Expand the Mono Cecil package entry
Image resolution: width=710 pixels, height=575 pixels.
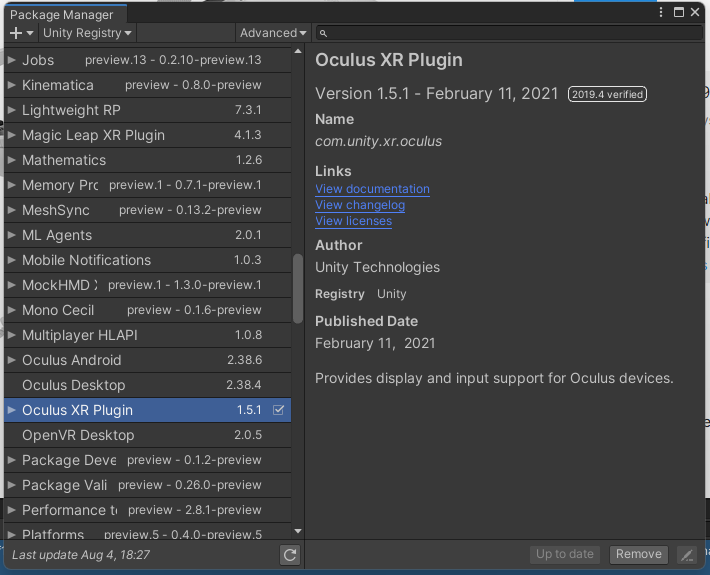point(12,310)
